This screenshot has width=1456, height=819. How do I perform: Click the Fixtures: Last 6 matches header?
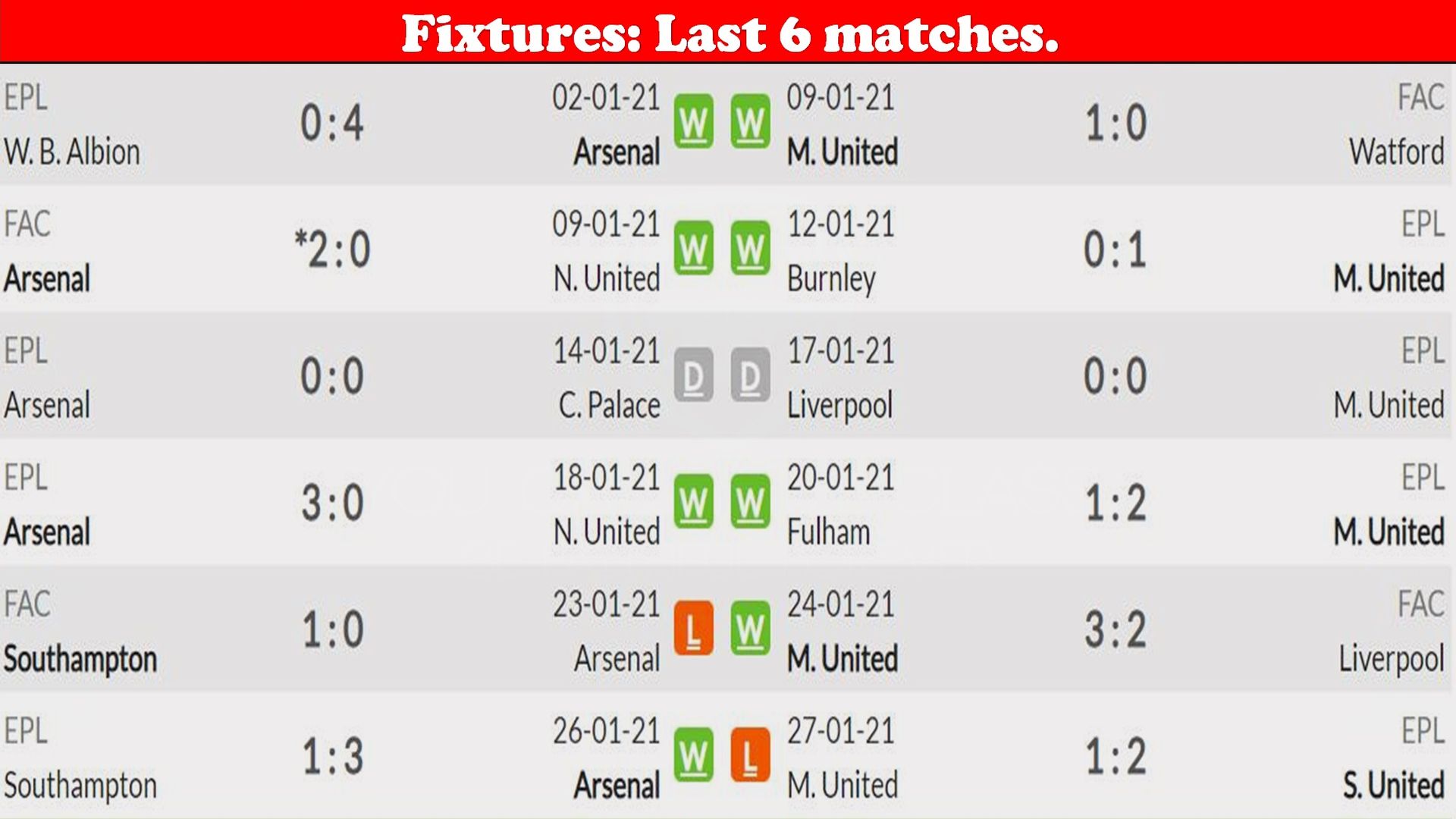[730, 33]
